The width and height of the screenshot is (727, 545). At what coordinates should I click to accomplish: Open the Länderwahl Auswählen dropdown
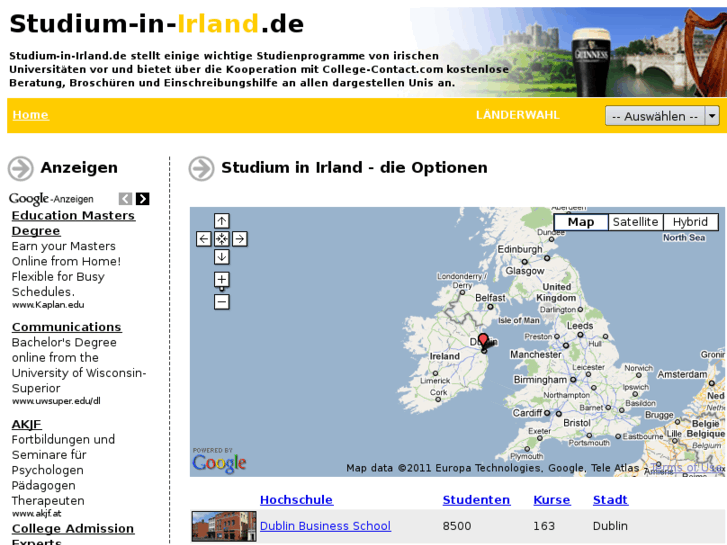tap(662, 115)
